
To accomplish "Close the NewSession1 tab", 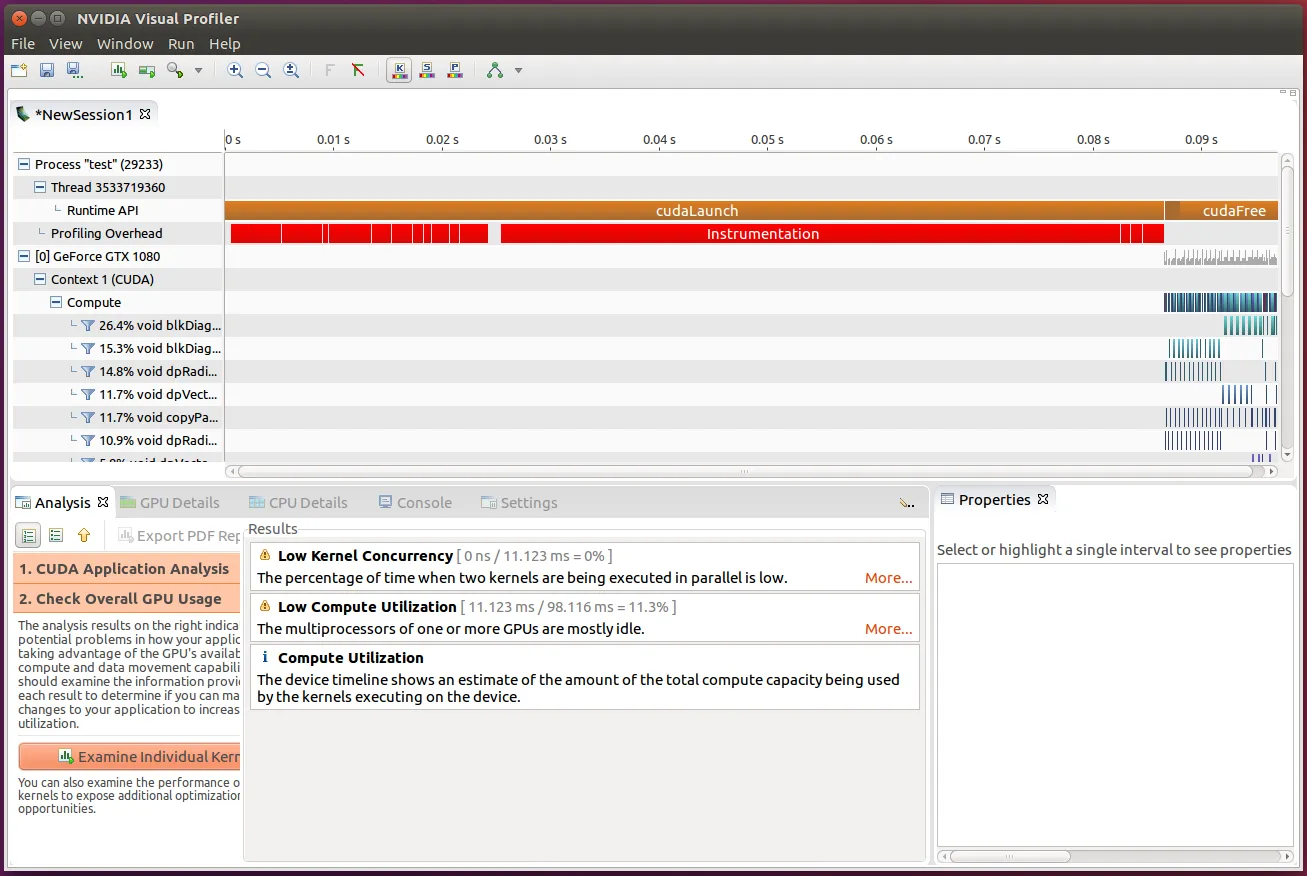I will pos(145,114).
